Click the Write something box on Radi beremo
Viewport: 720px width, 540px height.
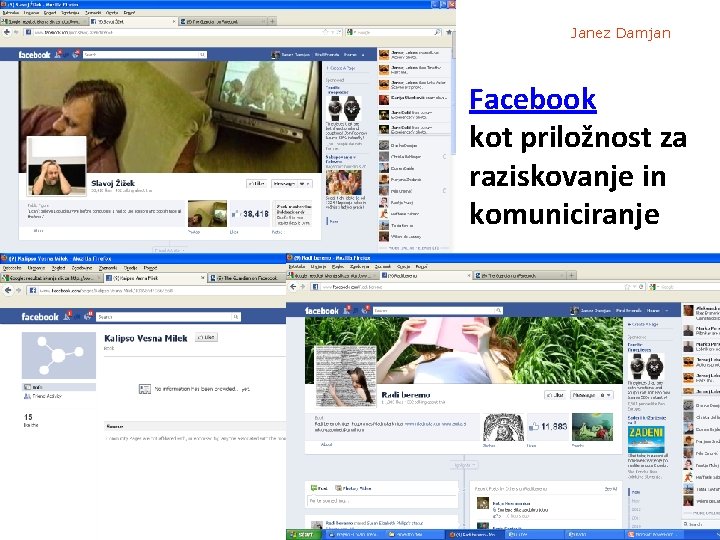[382, 501]
